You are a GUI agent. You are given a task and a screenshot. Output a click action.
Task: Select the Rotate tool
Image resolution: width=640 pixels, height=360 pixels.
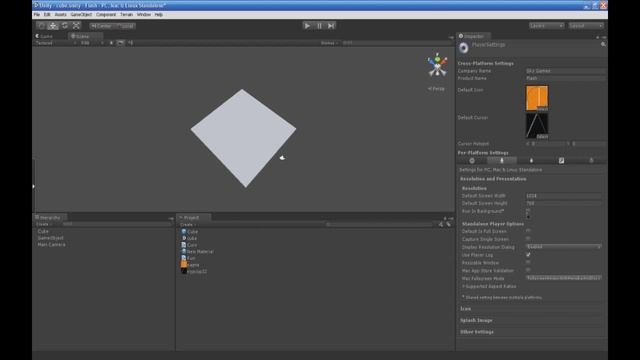(x=64, y=26)
